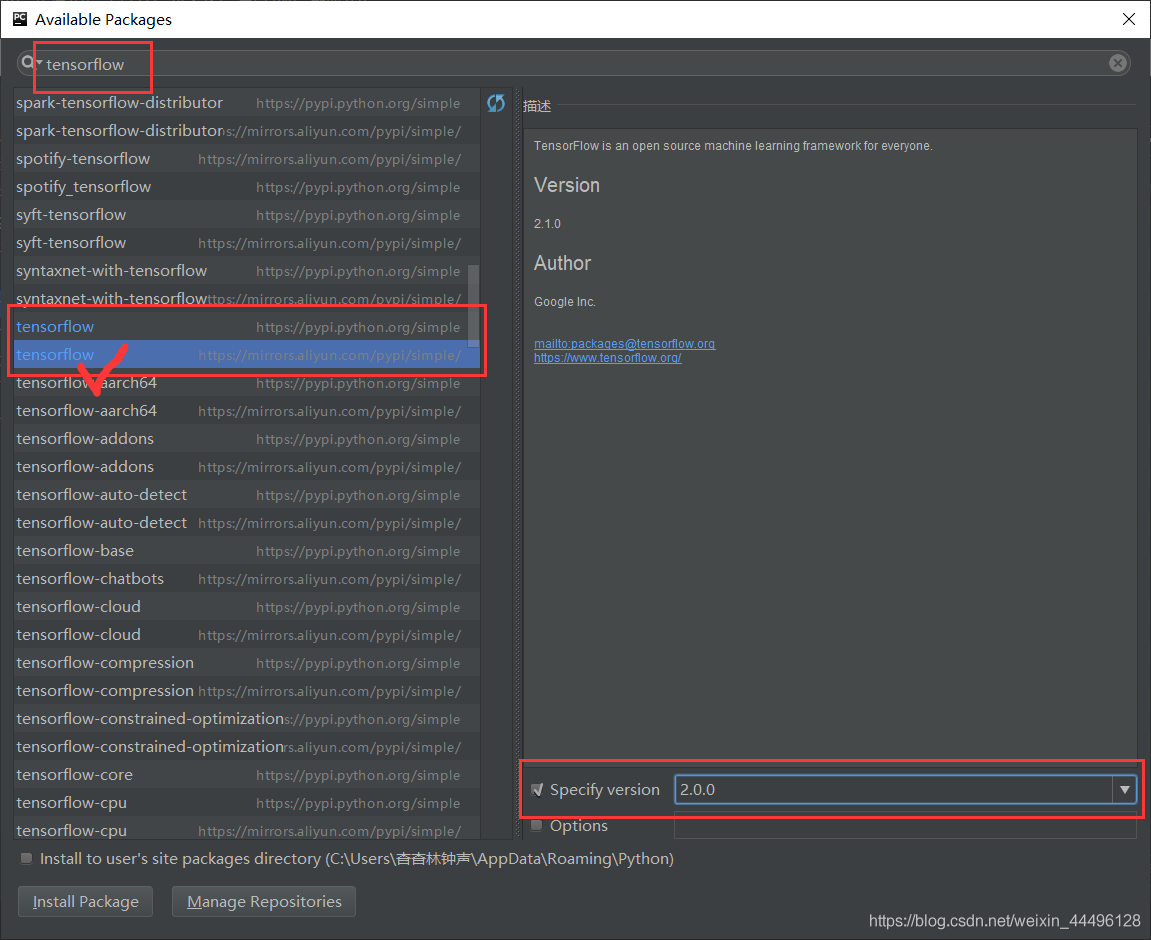Select syft-tensorflow from the aliyun mirror
The width and height of the screenshot is (1151, 940).
(x=247, y=242)
